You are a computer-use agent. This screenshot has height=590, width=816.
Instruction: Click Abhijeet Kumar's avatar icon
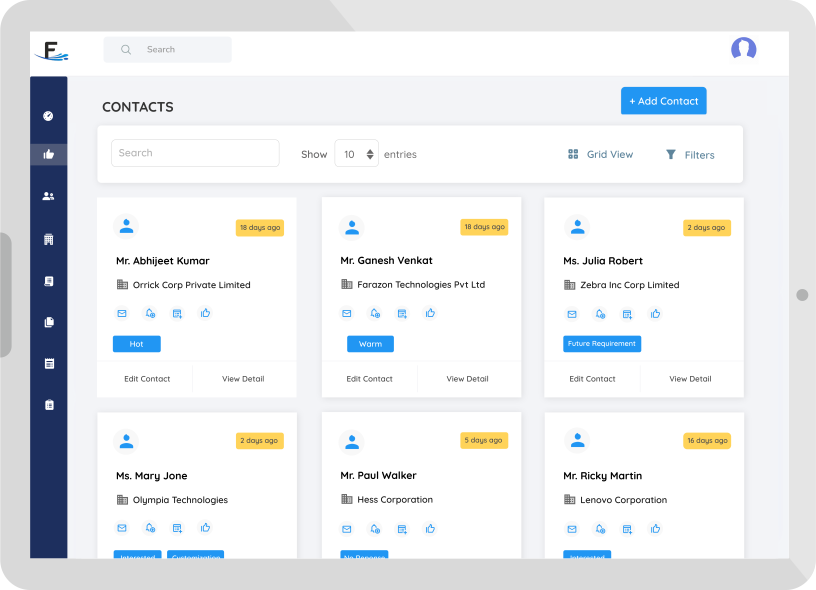pyautogui.click(x=126, y=226)
